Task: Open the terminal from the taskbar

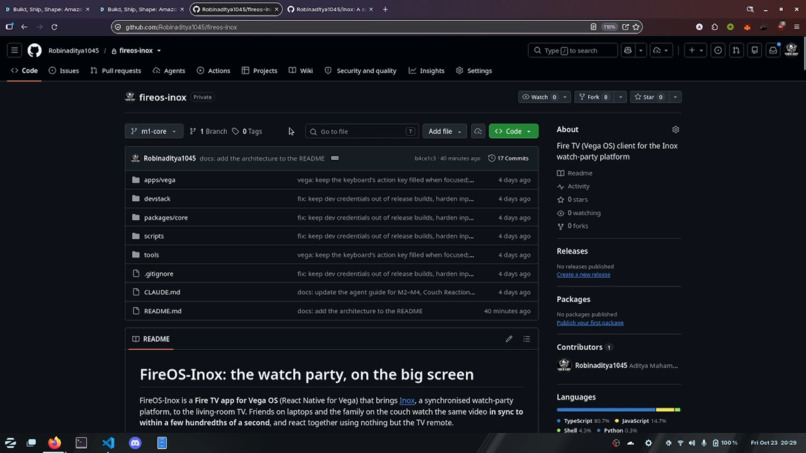Action: point(81,443)
